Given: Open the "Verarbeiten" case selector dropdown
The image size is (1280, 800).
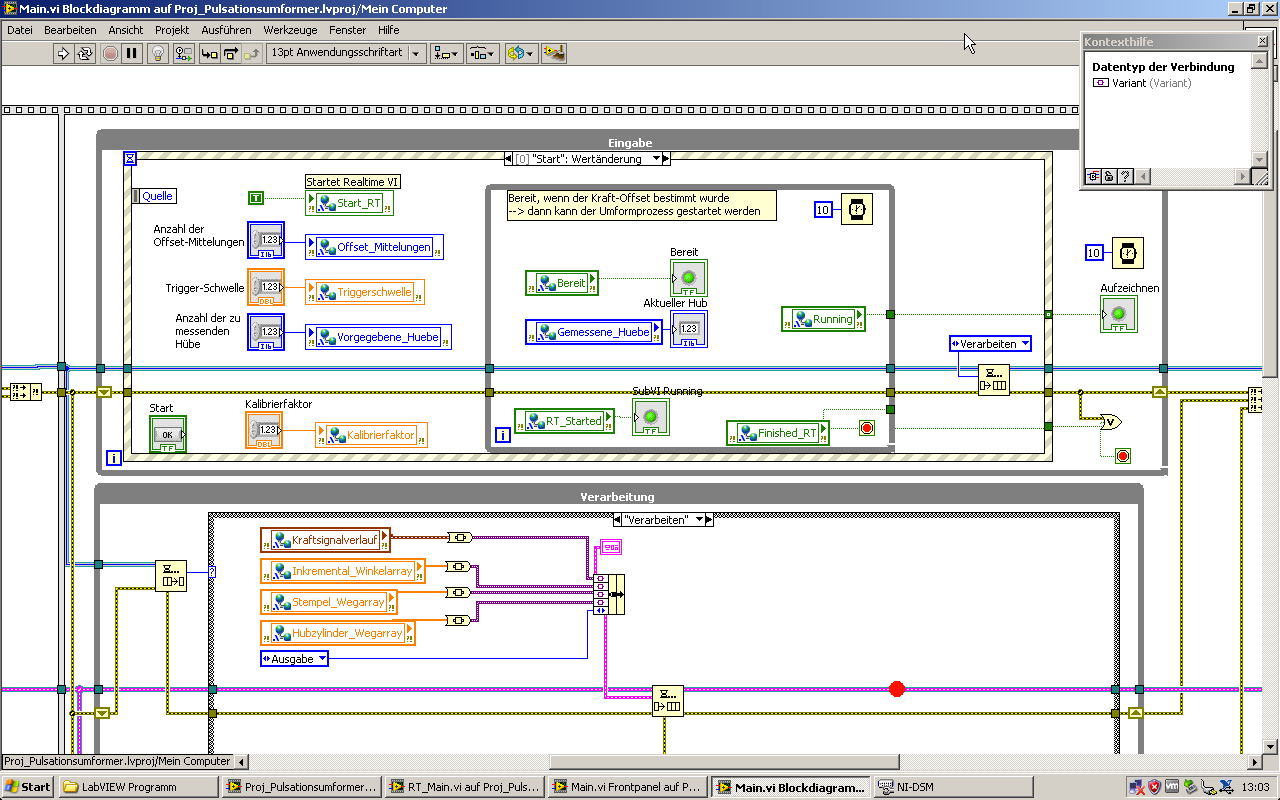Looking at the screenshot, I should [x=662, y=520].
